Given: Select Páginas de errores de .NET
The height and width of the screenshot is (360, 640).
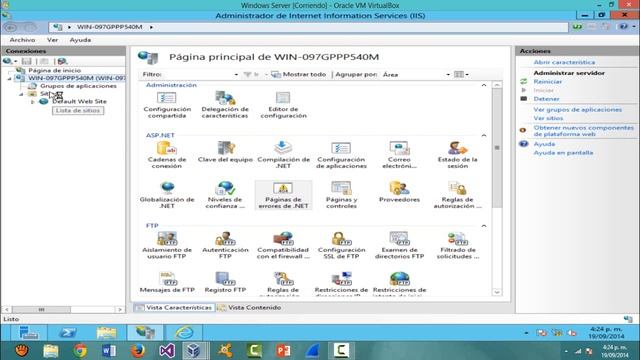Looking at the screenshot, I should pyautogui.click(x=283, y=195).
